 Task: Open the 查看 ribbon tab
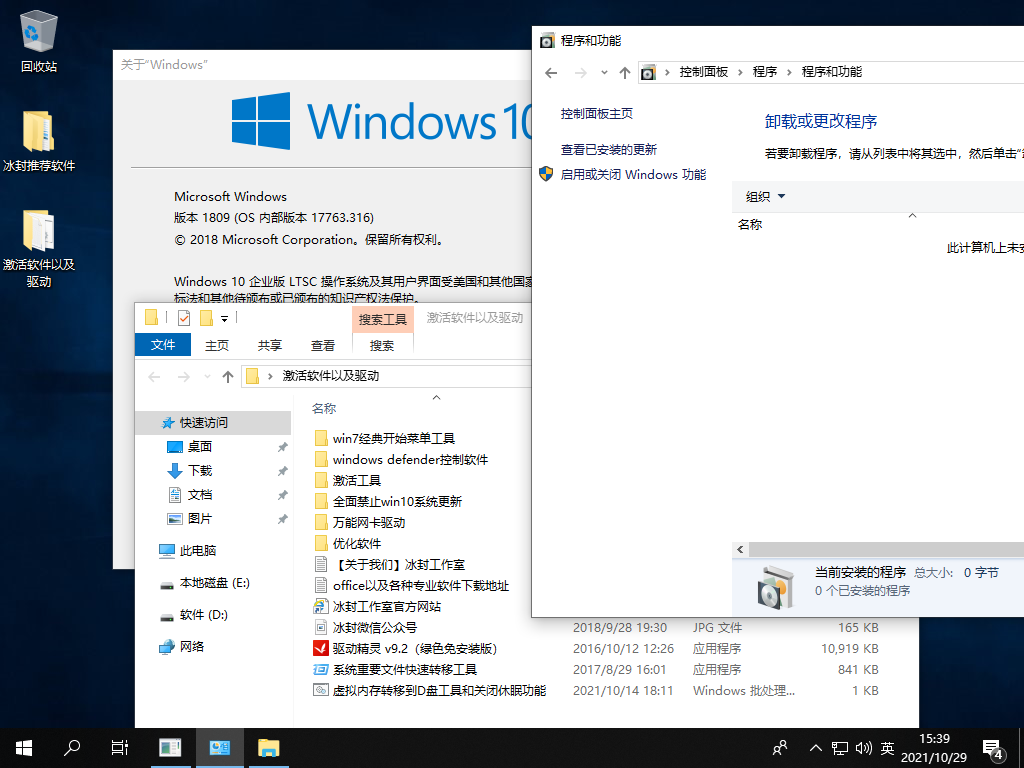(323, 345)
